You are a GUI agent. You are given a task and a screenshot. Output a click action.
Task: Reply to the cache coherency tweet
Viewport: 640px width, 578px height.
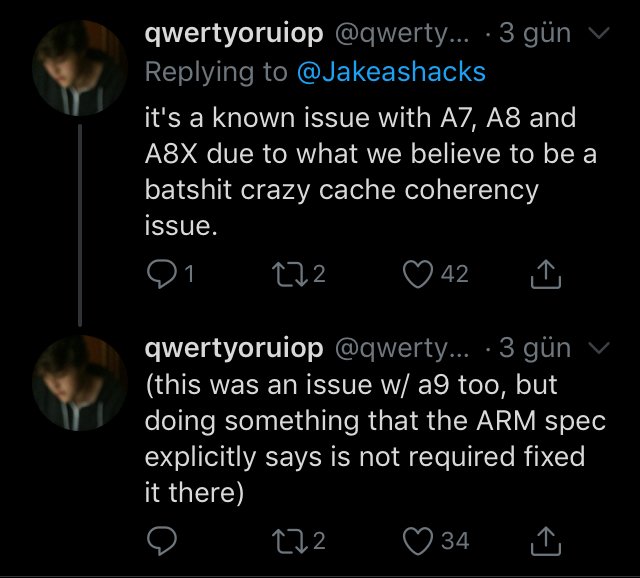coord(160,274)
